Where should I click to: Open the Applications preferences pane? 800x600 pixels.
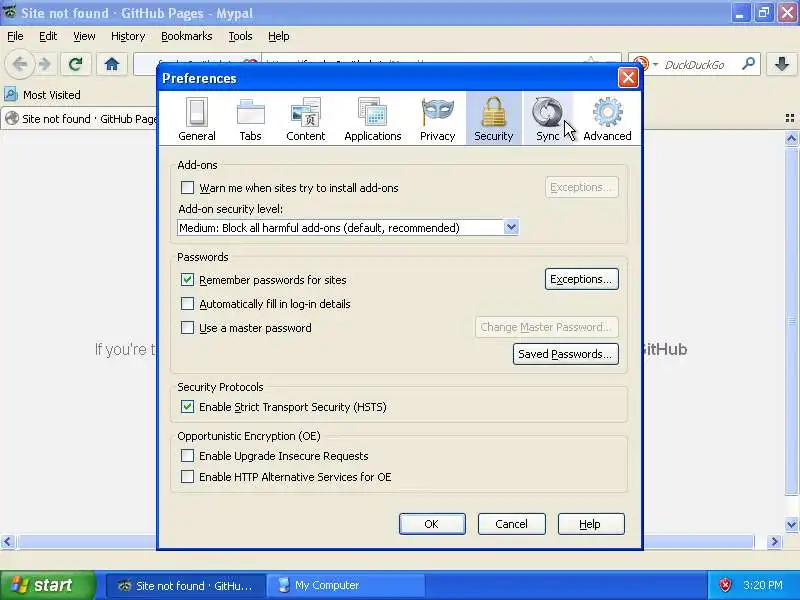point(372,119)
